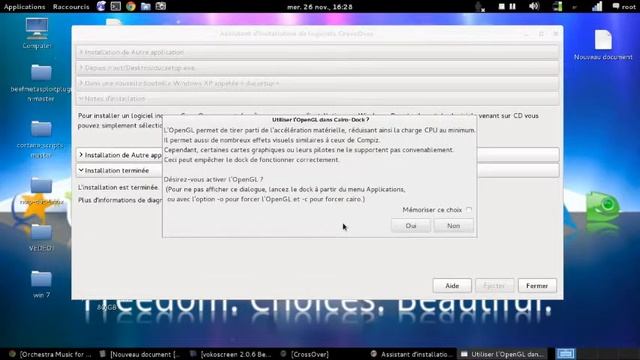Click the muted microphone tray icon
The height and width of the screenshot is (360, 640).
click(x=480, y=7)
